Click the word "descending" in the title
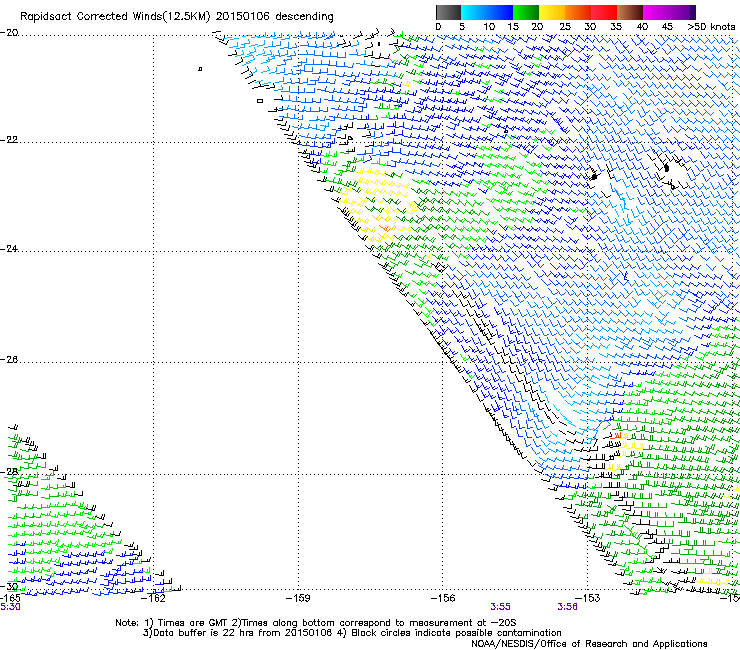The image size is (740, 650). pyautogui.click(x=304, y=17)
